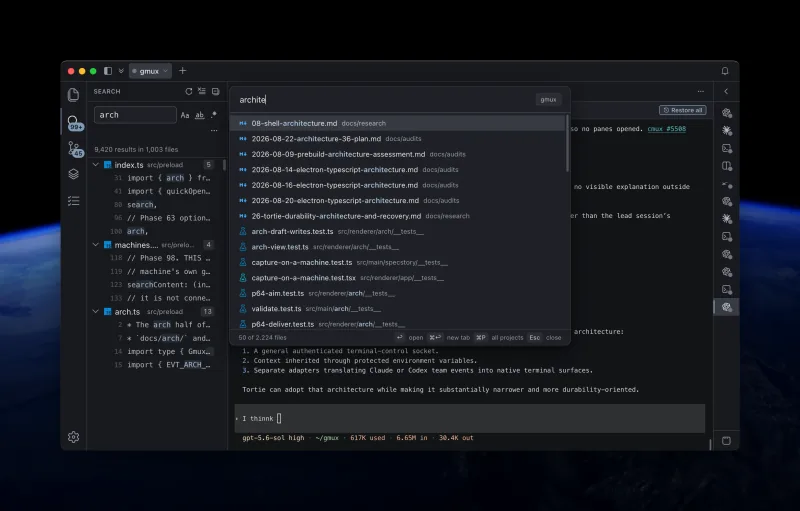Click the markdown icon beside 08-shell-architecture.md
Image resolution: width=800 pixels, height=511 pixels.
coord(243,123)
